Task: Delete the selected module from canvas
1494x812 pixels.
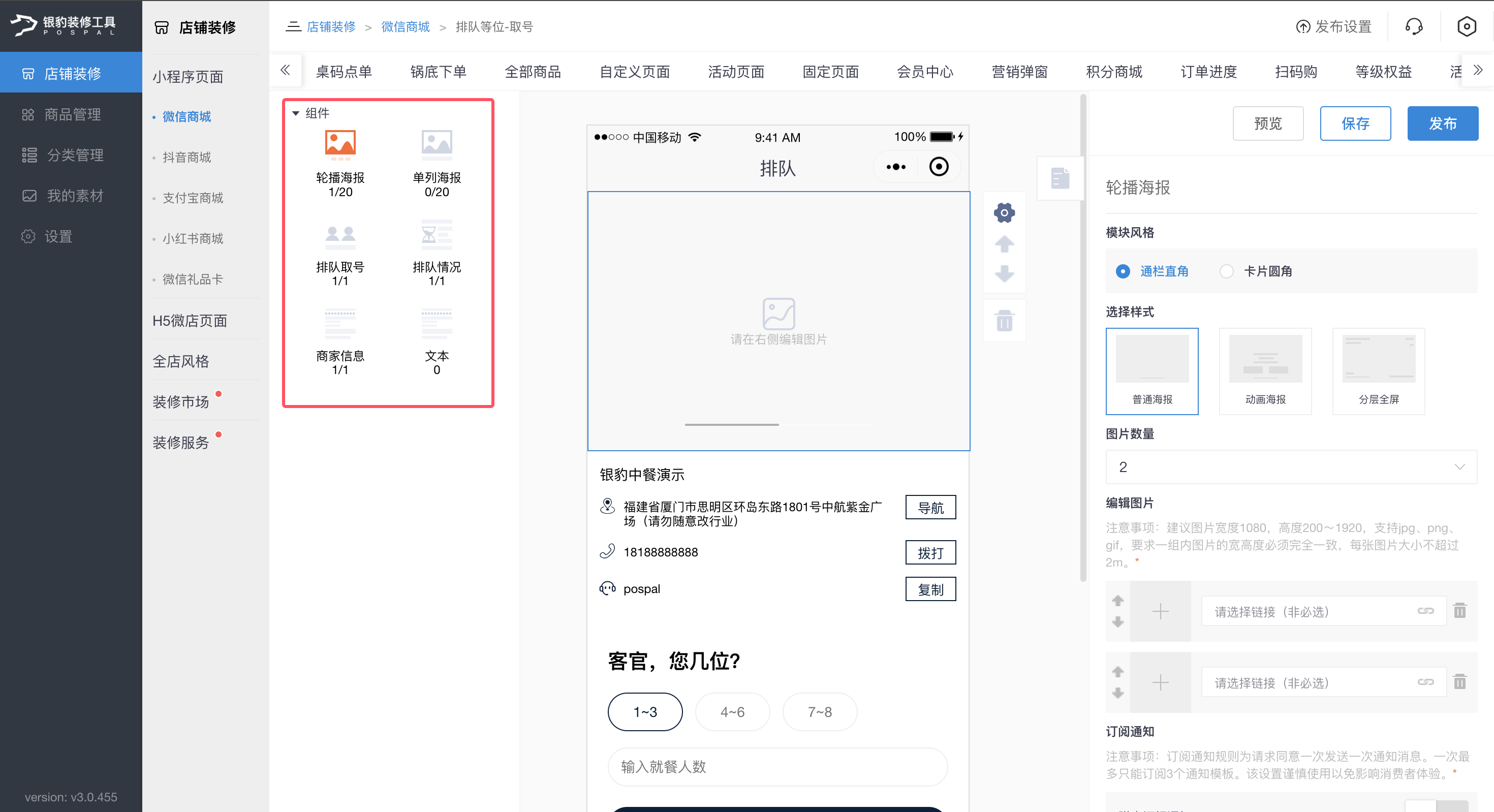Action: 1004,320
